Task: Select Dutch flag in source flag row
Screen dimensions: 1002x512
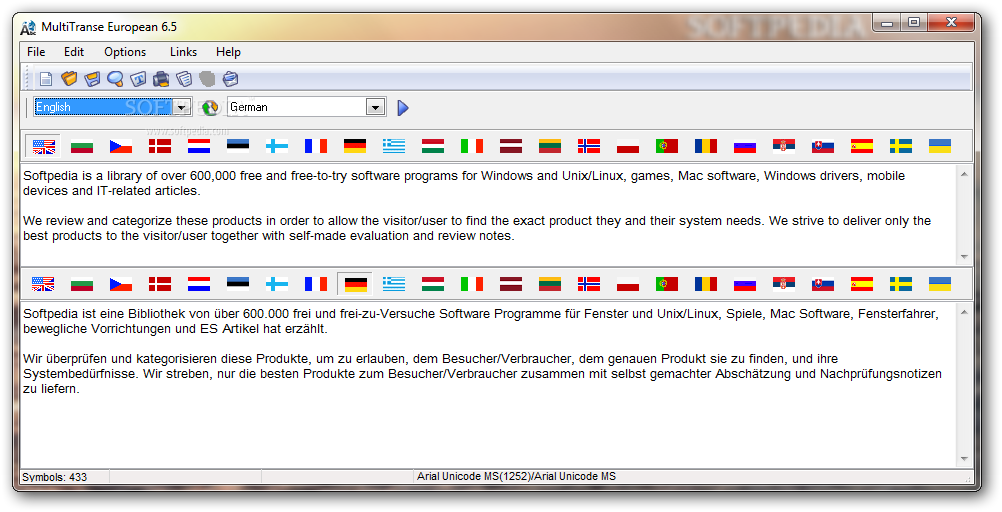Action: click(x=199, y=146)
